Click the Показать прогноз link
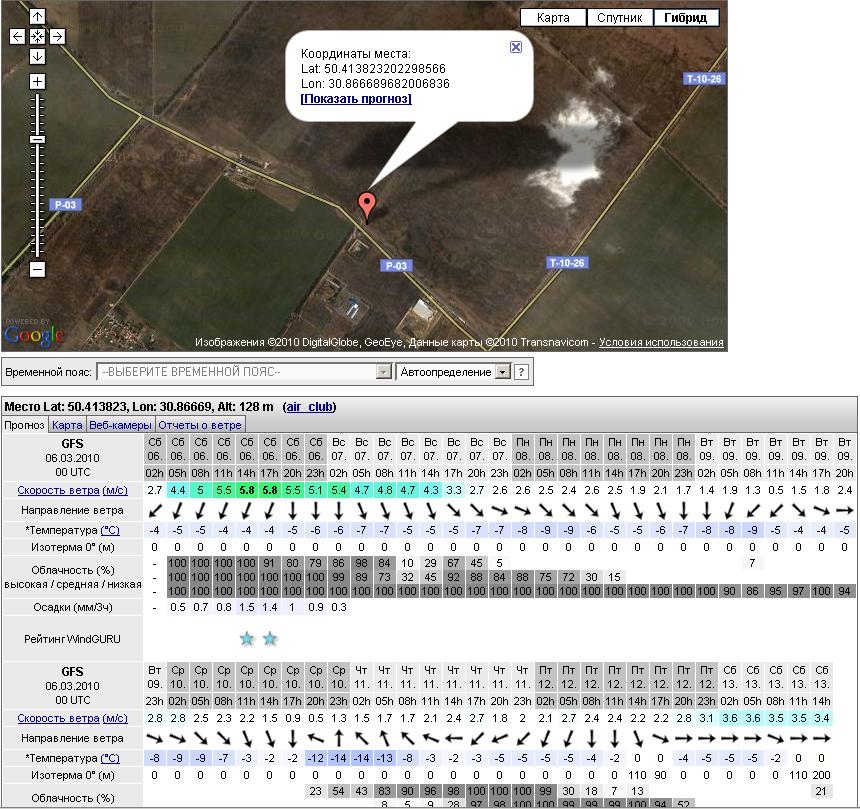Screen dimensions: 860x809 [356, 99]
